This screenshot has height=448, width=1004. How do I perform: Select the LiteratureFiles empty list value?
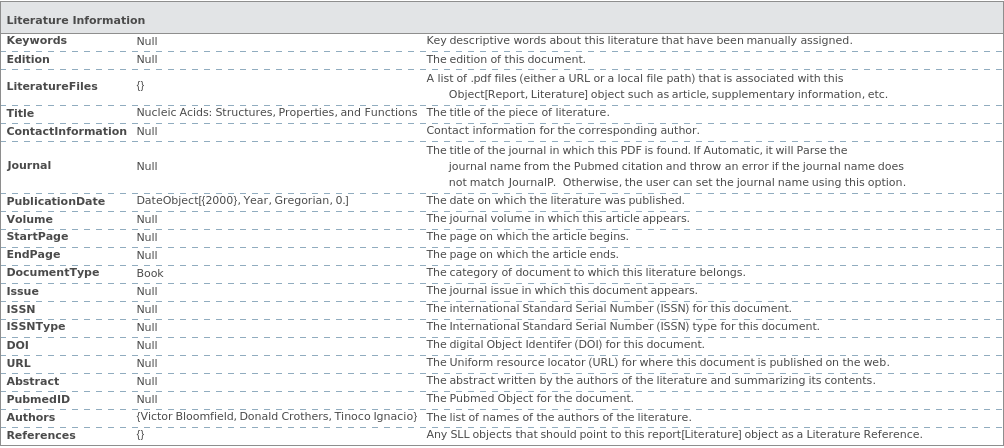click(141, 86)
